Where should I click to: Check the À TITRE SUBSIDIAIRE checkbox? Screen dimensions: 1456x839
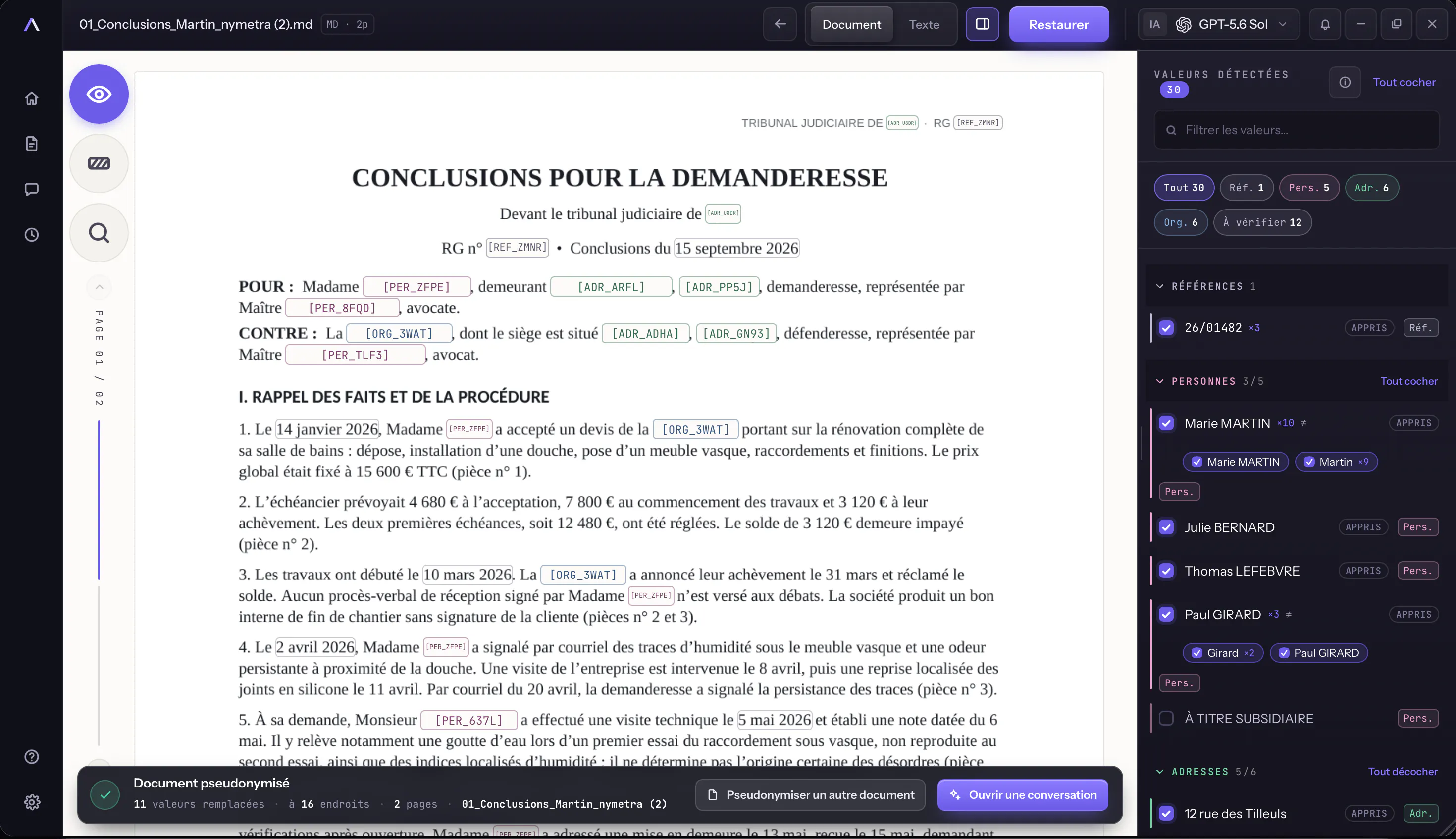[x=1166, y=719]
